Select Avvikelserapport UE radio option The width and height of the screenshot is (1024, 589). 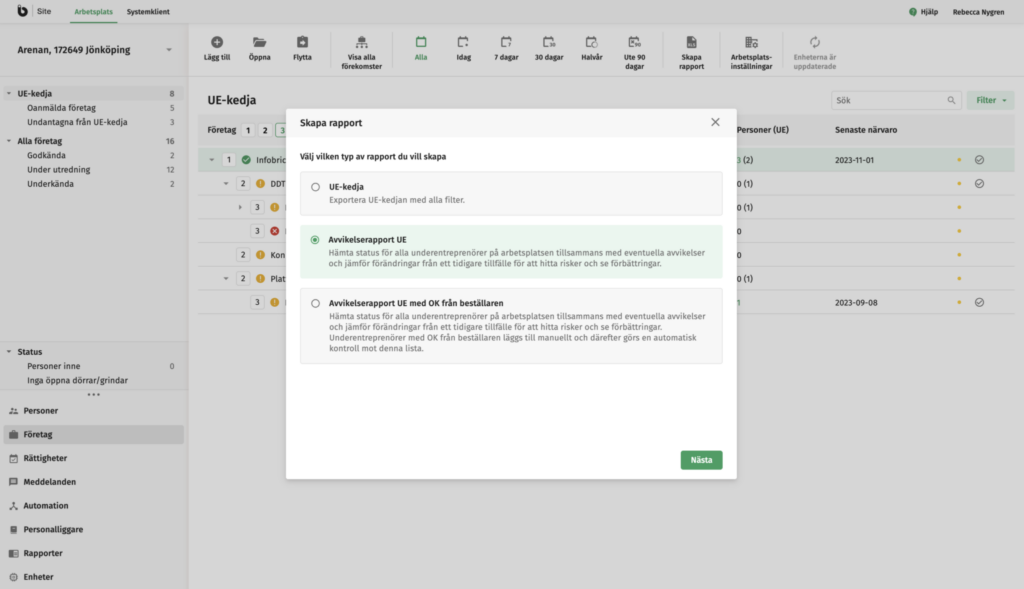point(316,240)
